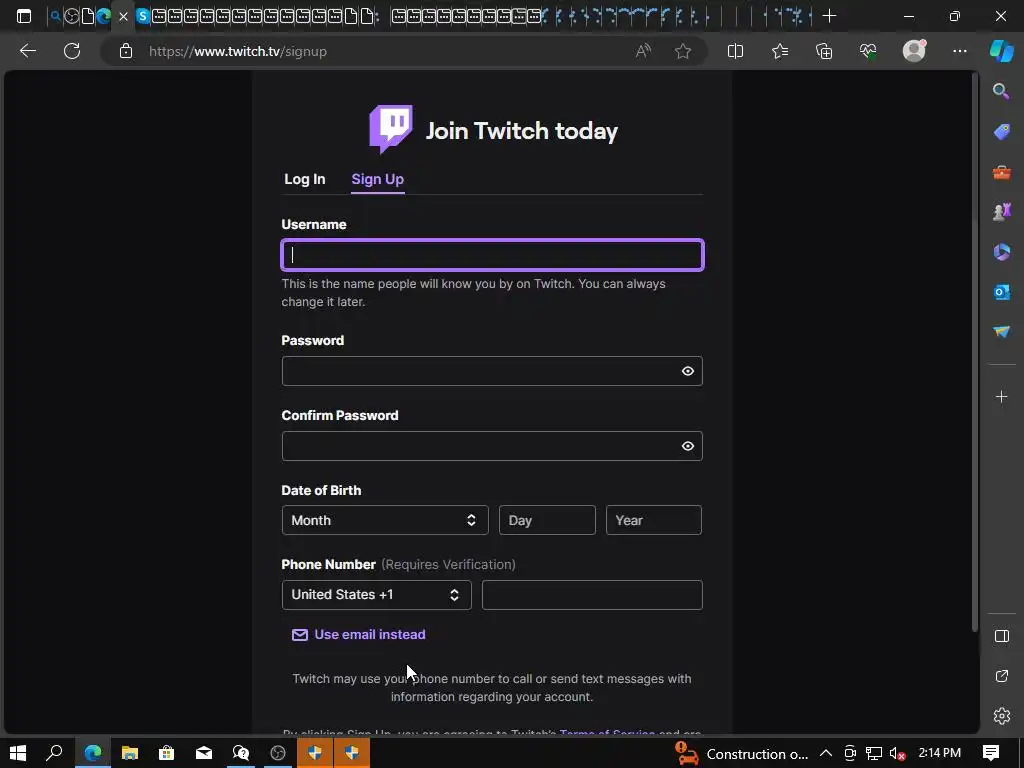Click the Twitch logo icon
Viewport: 1024px width, 768px height.
pos(391,129)
